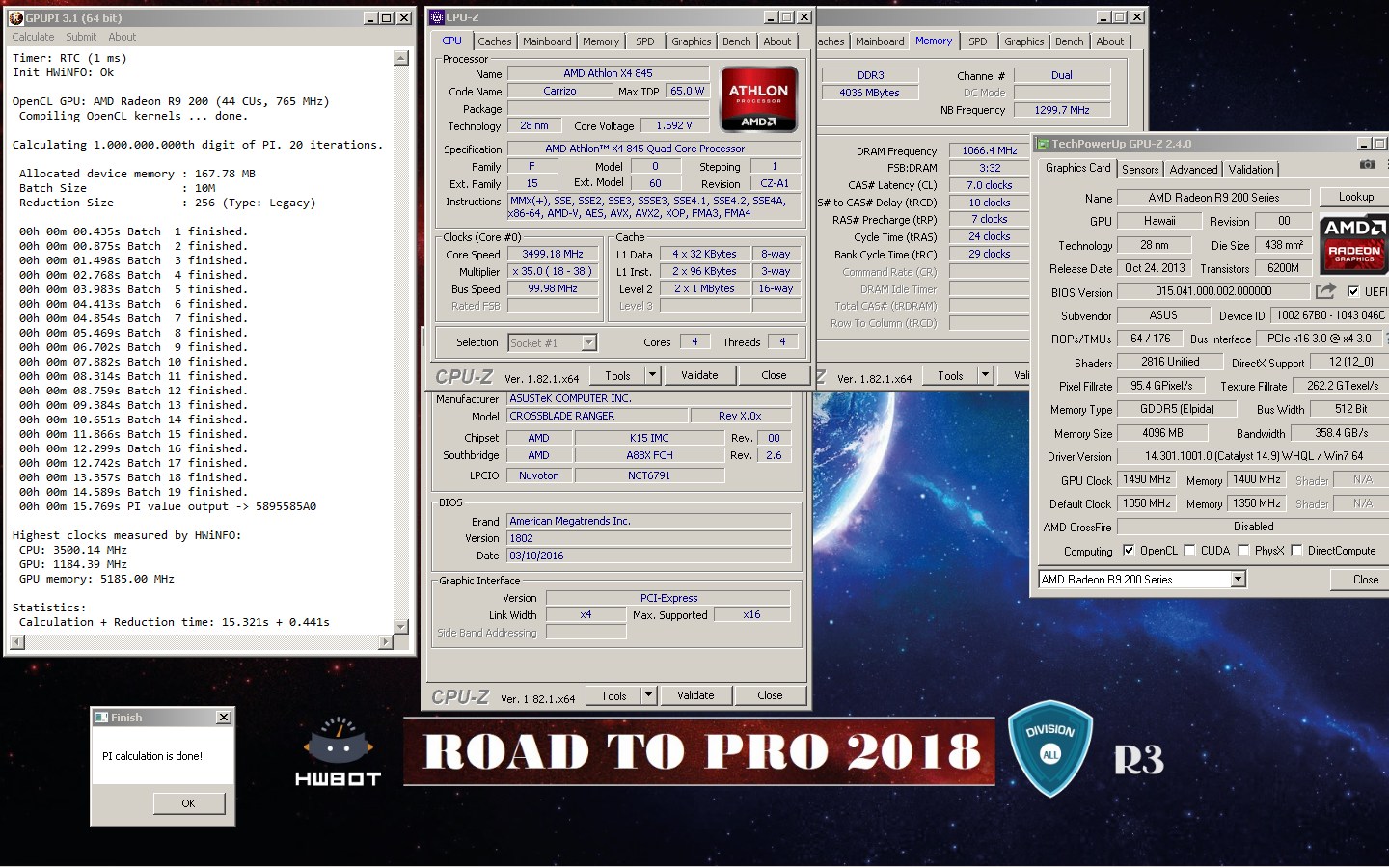Click the GPUPI horizontal scrollbar right arrow

pyautogui.click(x=387, y=641)
